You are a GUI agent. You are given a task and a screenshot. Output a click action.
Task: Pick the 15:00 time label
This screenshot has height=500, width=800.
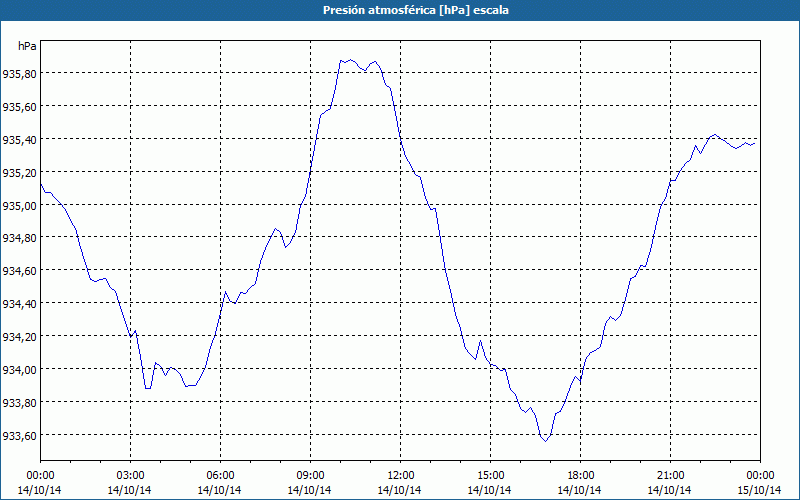coord(490,476)
